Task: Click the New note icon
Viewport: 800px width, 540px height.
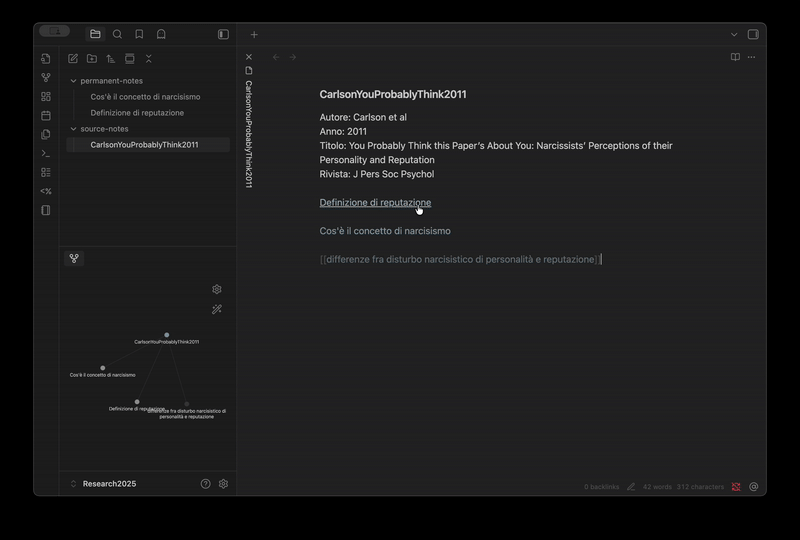Action: coord(73,59)
